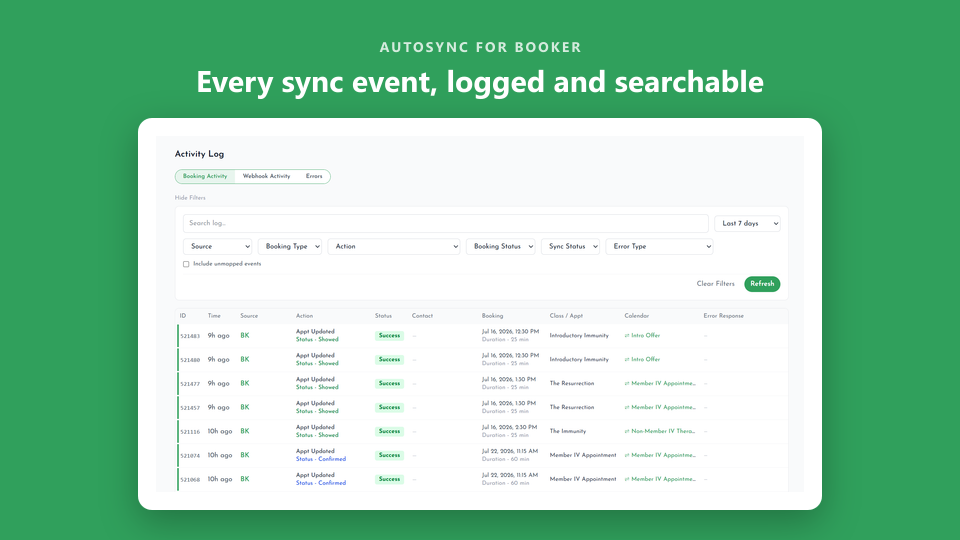Screen dimensions: 960x540
Task: Focus the Search log input field
Action: [x=445, y=223]
